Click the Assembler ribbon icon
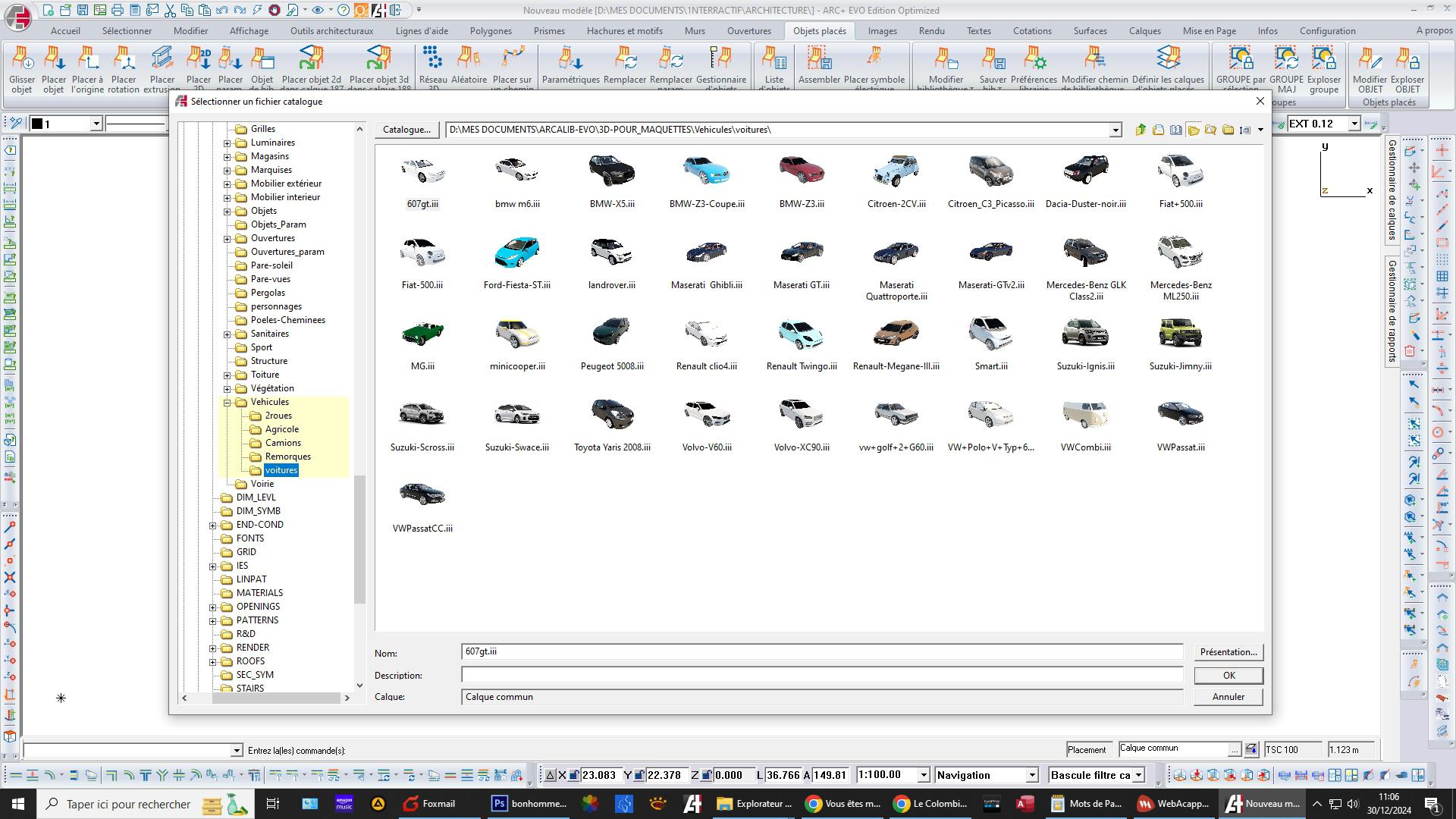Viewport: 1456px width, 819px height. (x=819, y=59)
